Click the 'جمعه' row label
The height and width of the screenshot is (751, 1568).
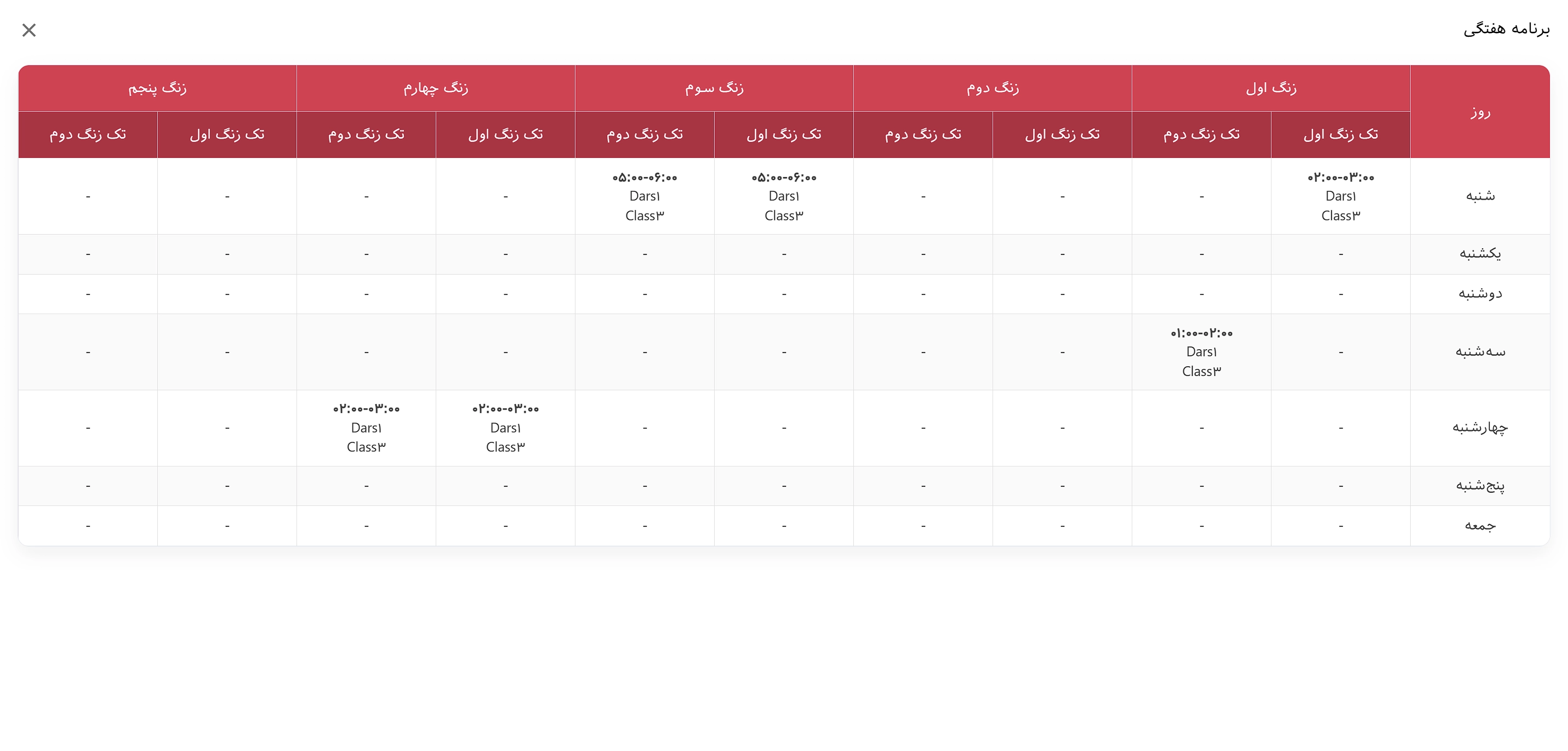pos(1480,526)
